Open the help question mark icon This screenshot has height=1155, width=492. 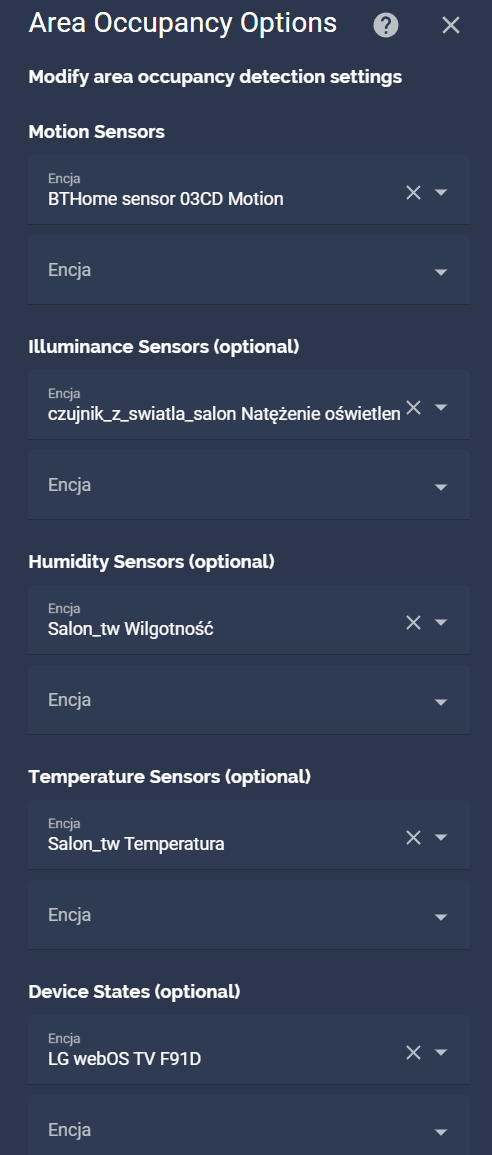point(386,26)
